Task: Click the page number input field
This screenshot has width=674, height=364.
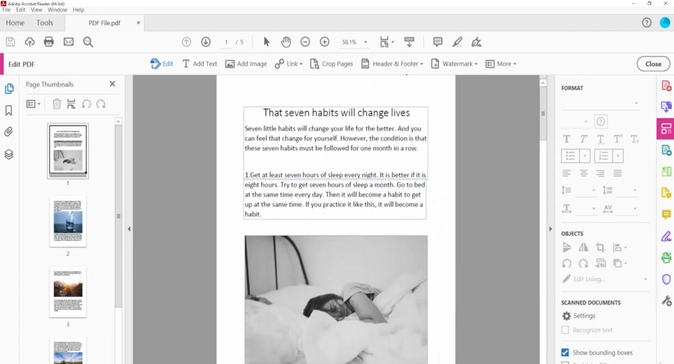Action: tap(226, 42)
